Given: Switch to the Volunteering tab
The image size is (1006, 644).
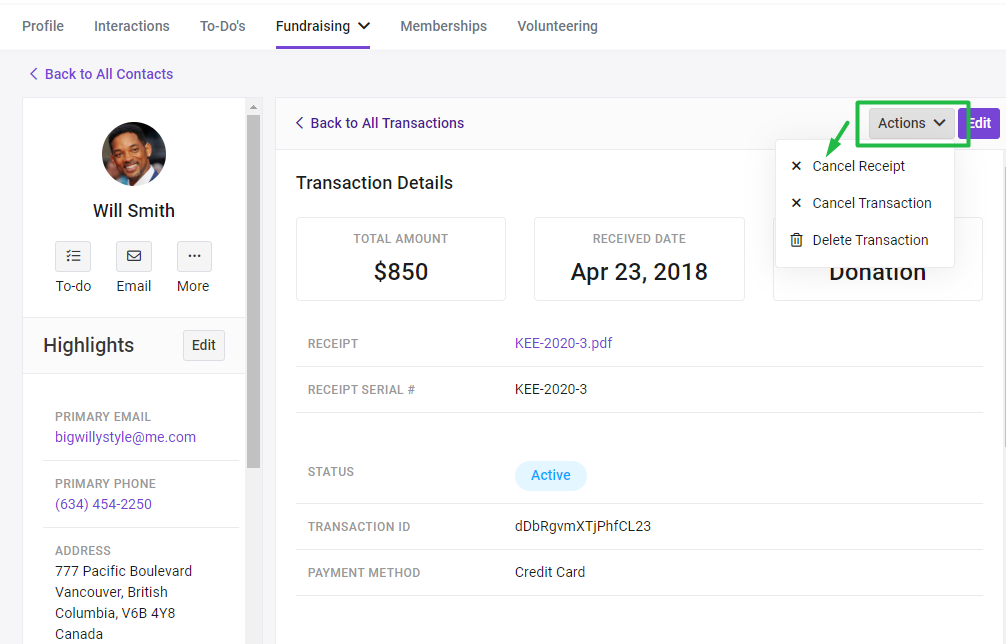Looking at the screenshot, I should (x=558, y=26).
